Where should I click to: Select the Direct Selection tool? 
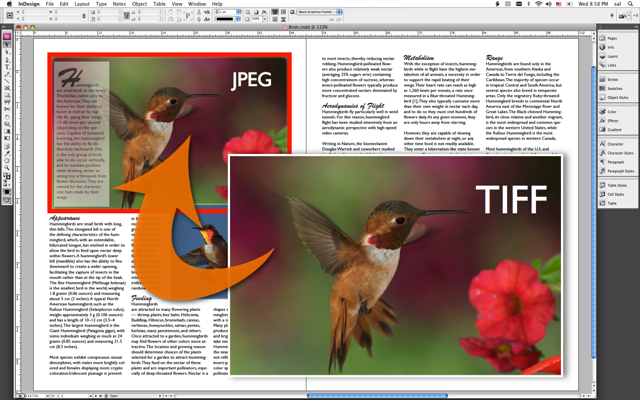pos(7,52)
